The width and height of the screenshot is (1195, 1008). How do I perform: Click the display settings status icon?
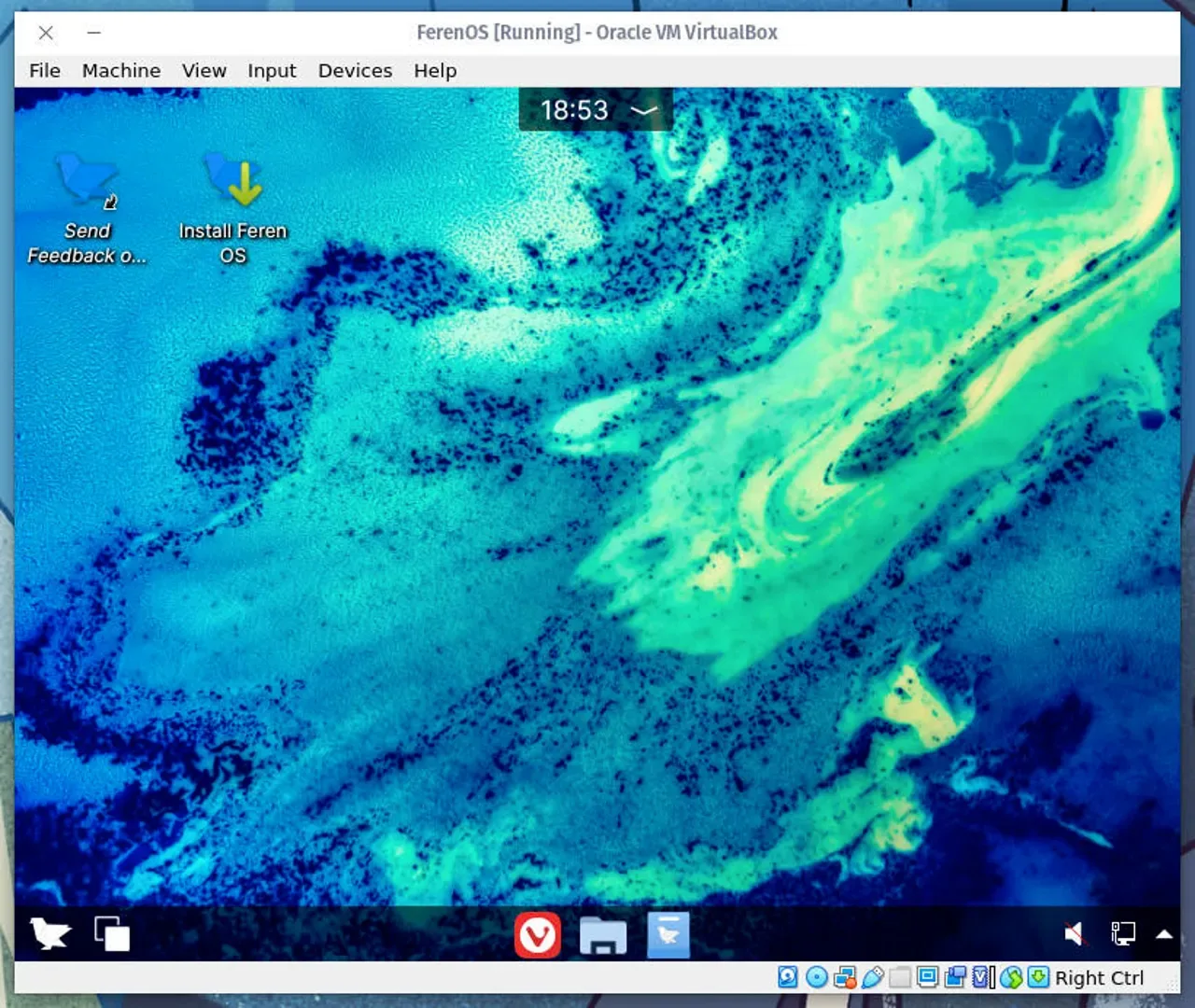[x=927, y=977]
